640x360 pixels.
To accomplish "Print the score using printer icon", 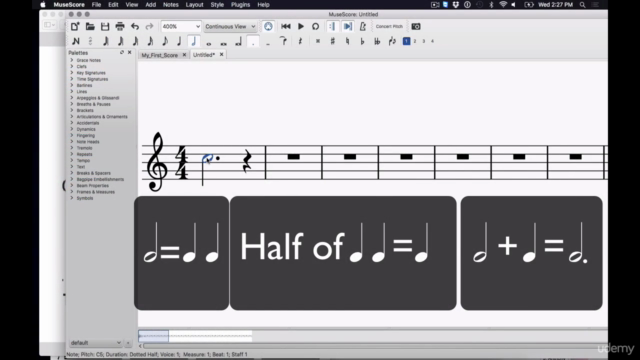I will 120,27.
